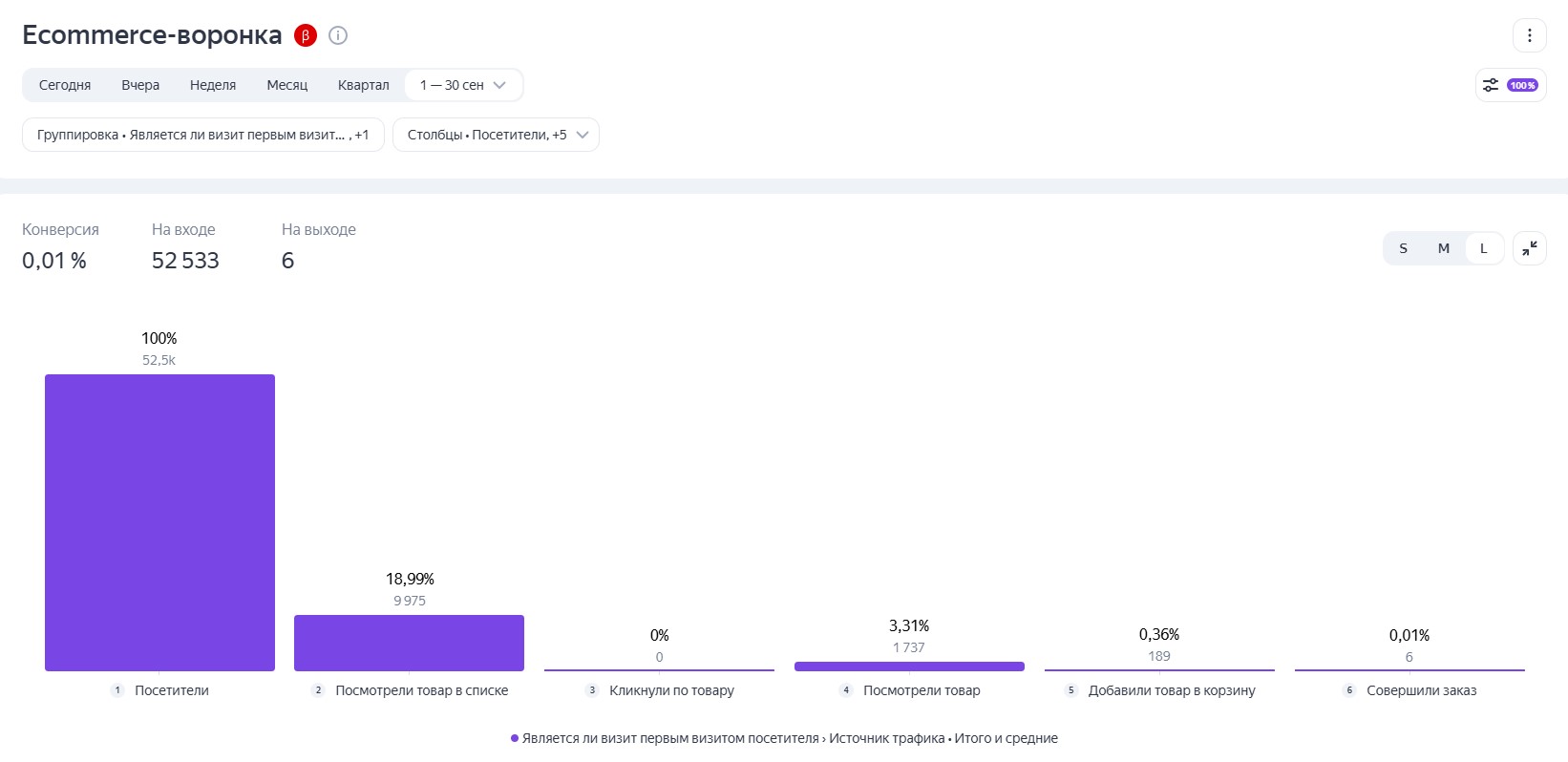Choose the L chart size
The height and width of the screenshot is (762, 1568).
pyautogui.click(x=1483, y=248)
